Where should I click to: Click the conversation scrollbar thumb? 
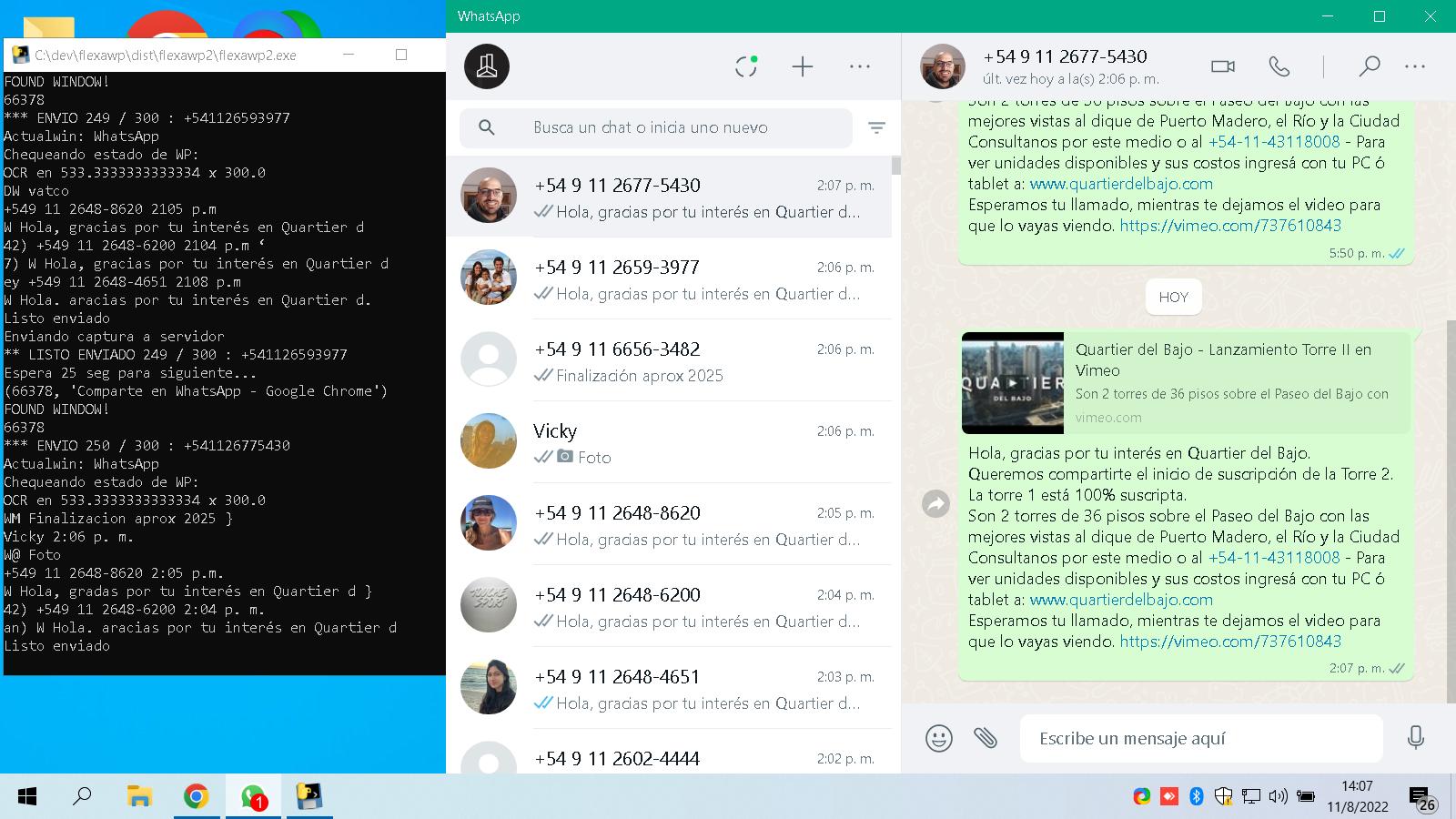point(1451,511)
